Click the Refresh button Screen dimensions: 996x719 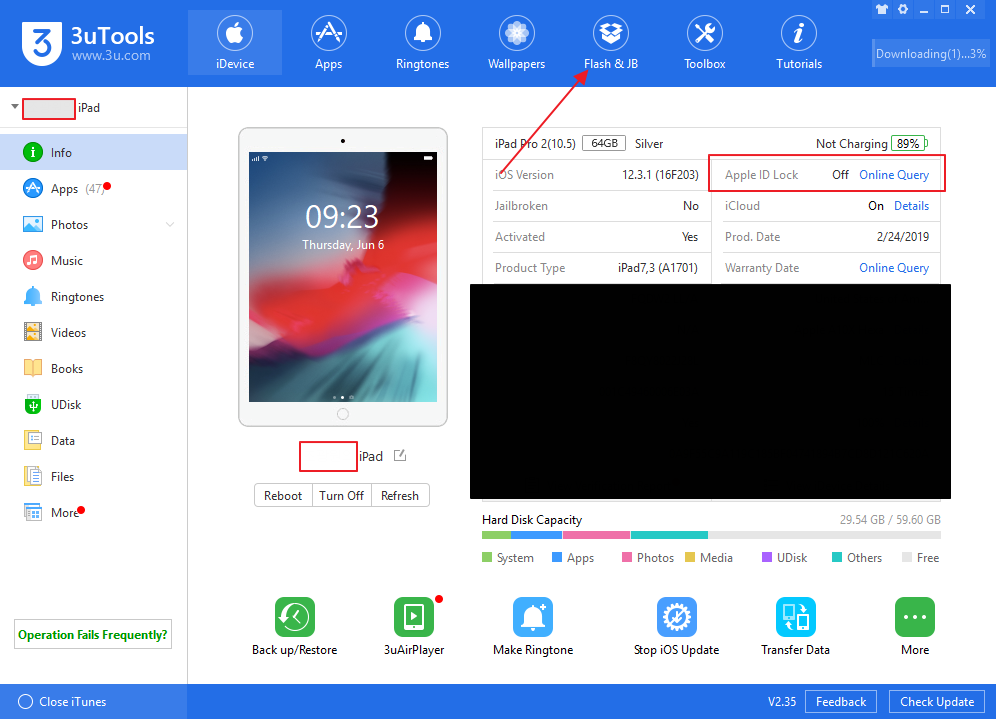pos(400,495)
